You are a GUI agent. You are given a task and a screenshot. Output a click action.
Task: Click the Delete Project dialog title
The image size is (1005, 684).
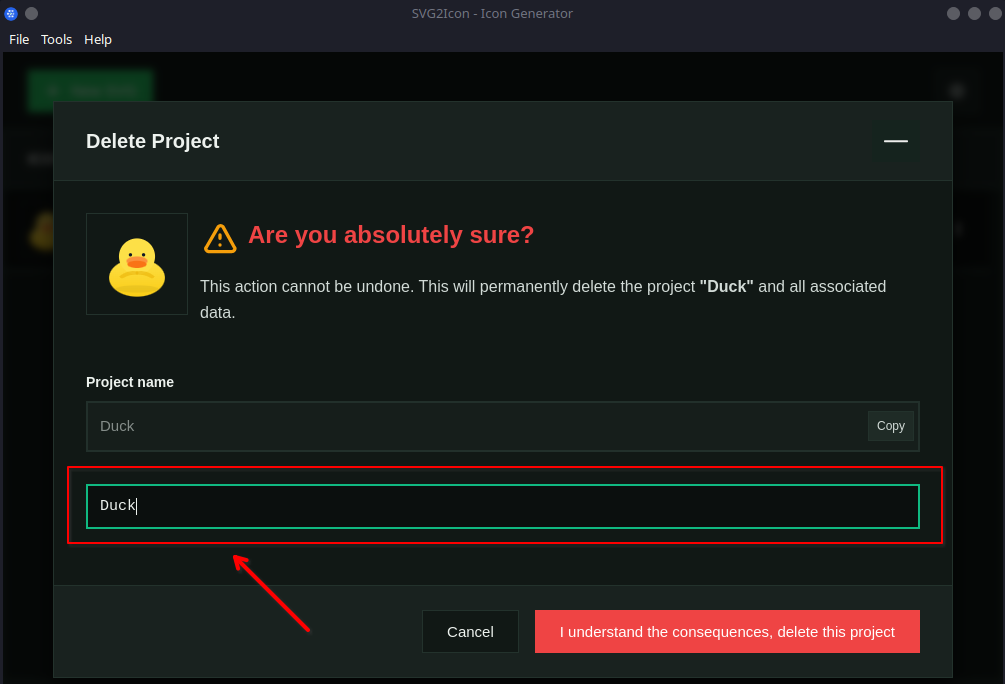[152, 141]
